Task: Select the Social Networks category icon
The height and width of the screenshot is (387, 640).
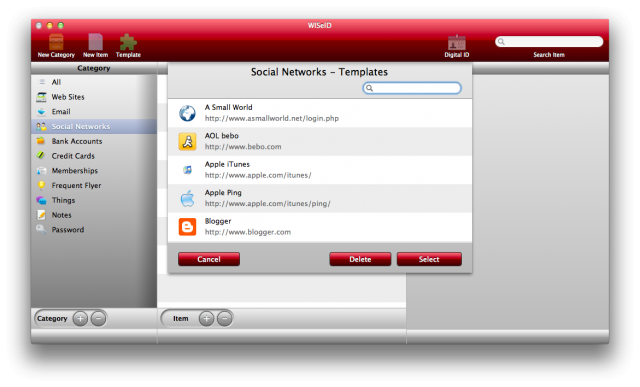Action: pos(41,126)
